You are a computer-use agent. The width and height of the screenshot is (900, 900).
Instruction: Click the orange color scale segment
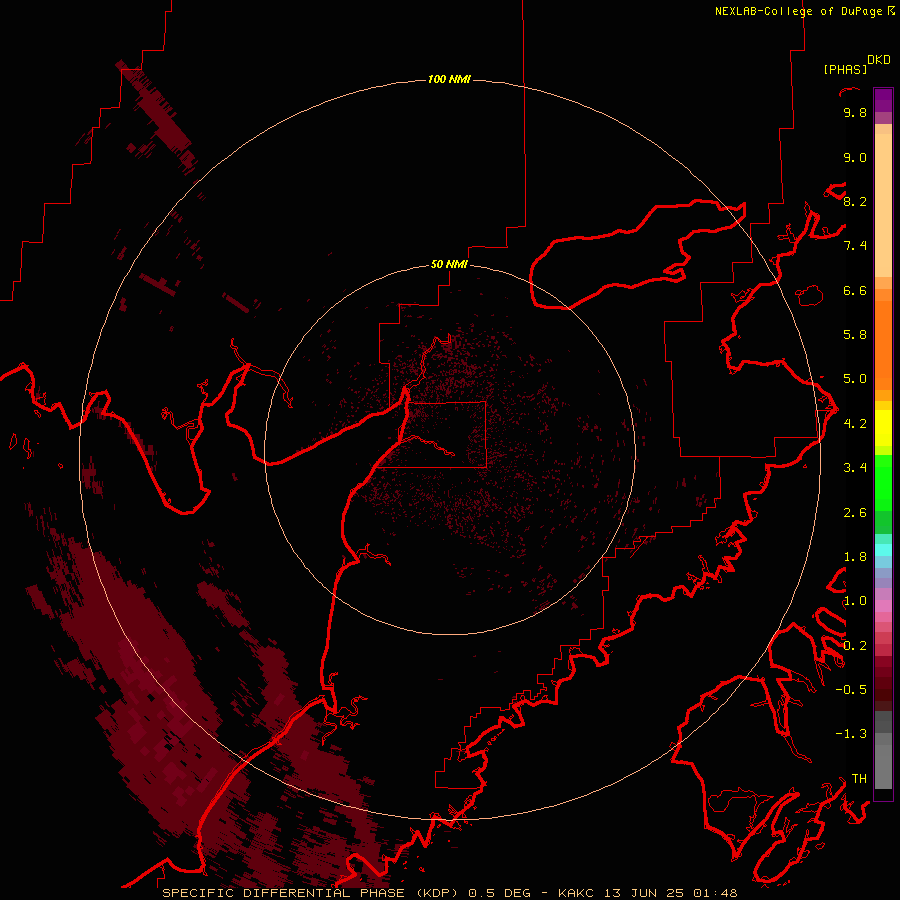click(x=883, y=344)
